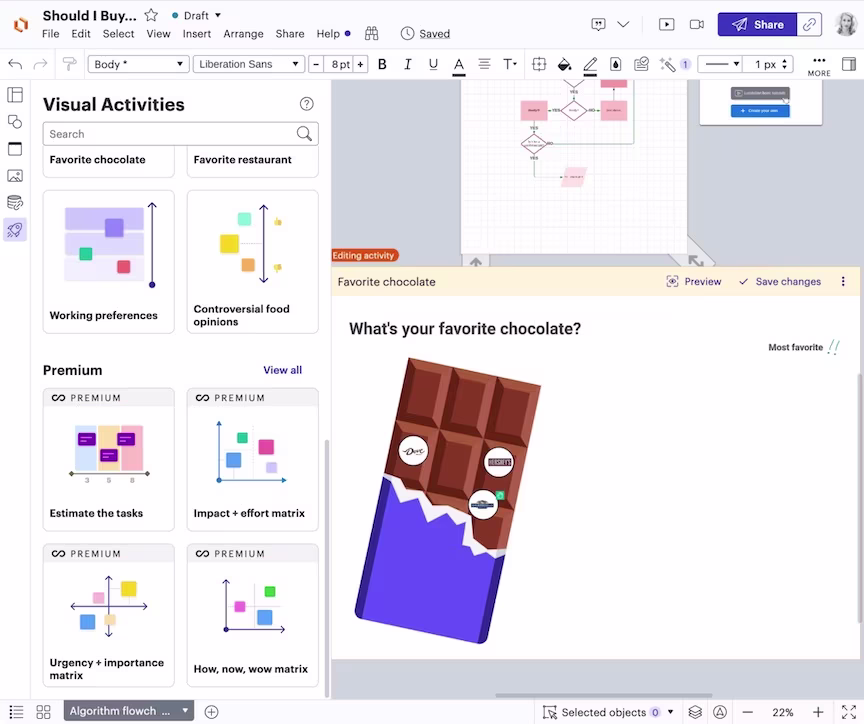This screenshot has width=864, height=724.
Task: Click Preview for Favorite chocolate activity
Action: coord(694,282)
